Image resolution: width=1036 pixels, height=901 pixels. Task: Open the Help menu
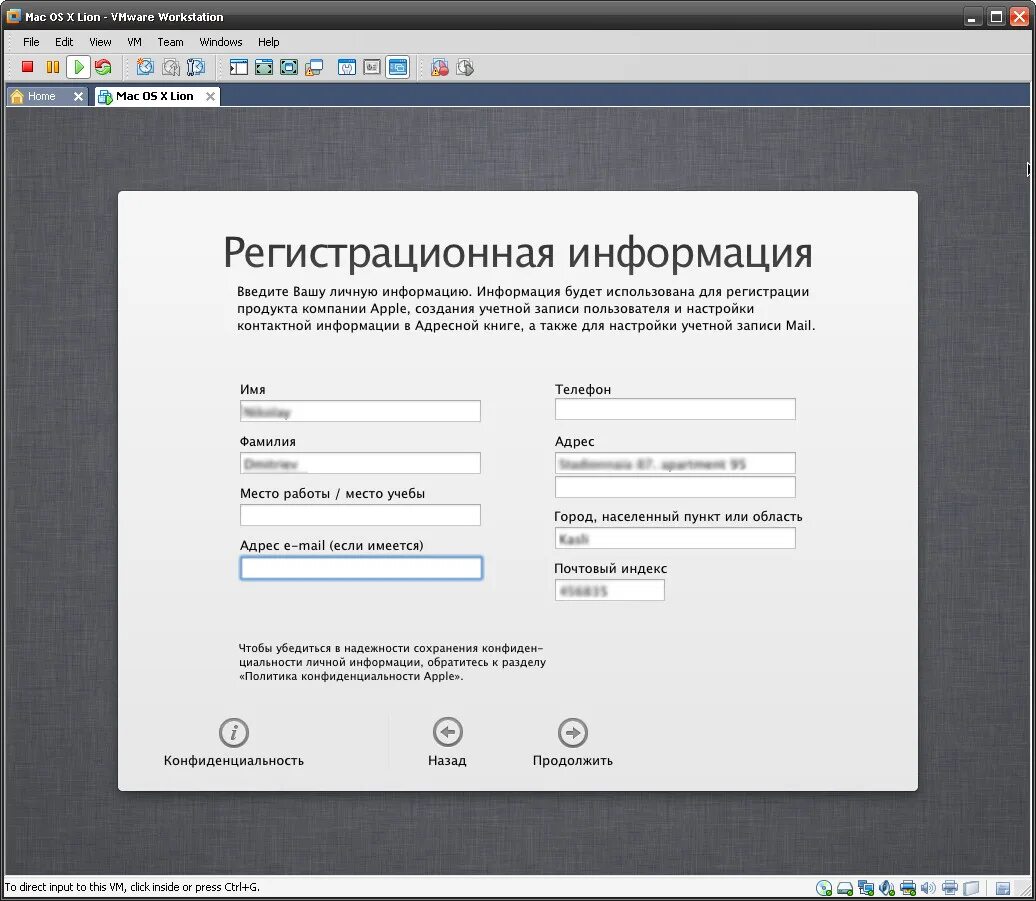(x=268, y=42)
